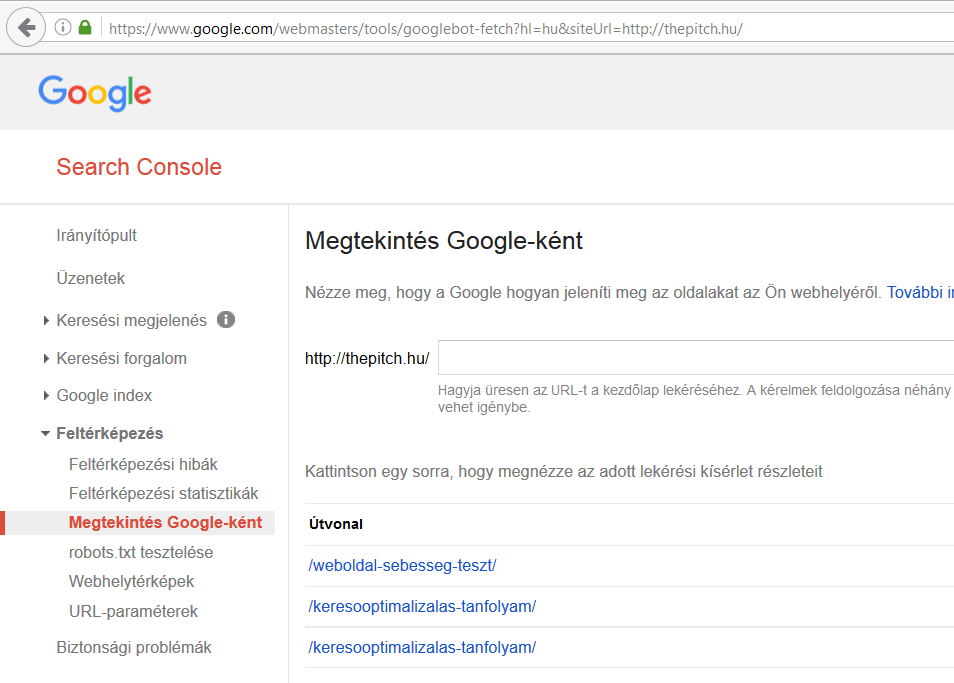
Task: Focus the URL path input after thepitch.hu/
Action: (695, 358)
